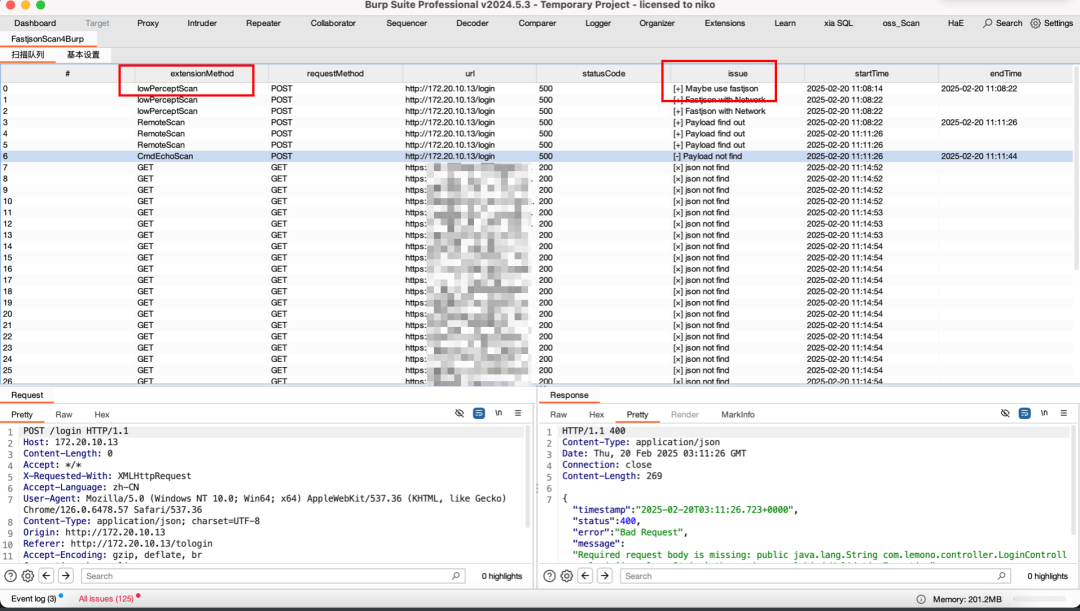
Task: Select the FastjsonScan4Burp tab
Action: (48, 39)
